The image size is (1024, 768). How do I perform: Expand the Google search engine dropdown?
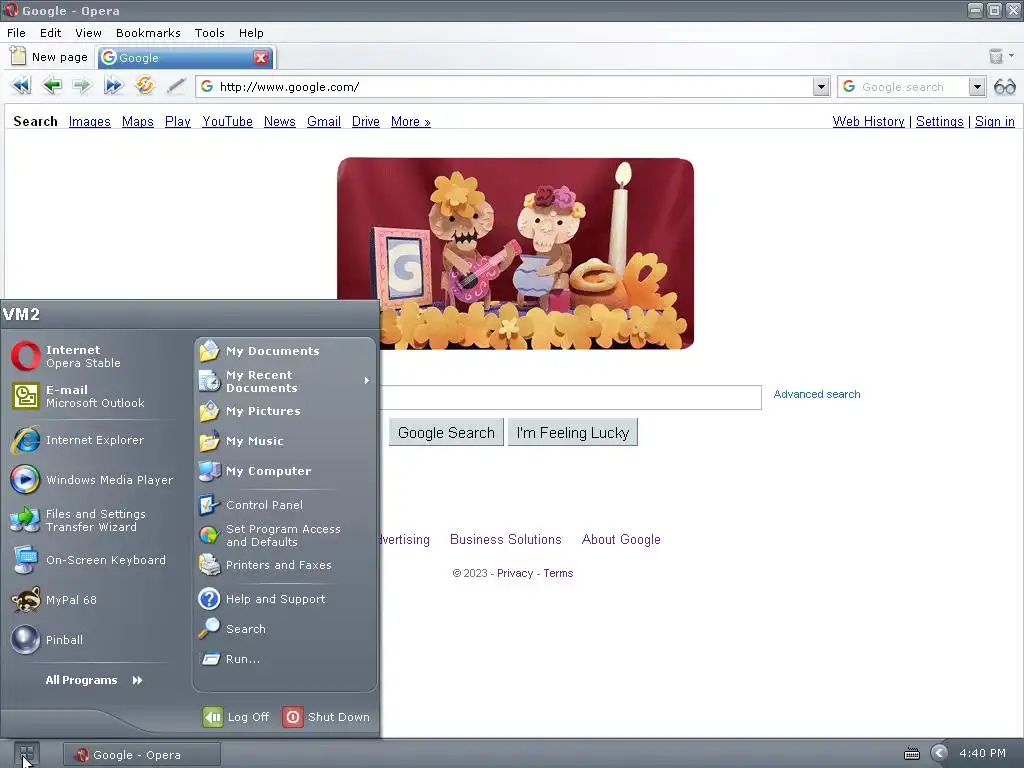tap(977, 86)
